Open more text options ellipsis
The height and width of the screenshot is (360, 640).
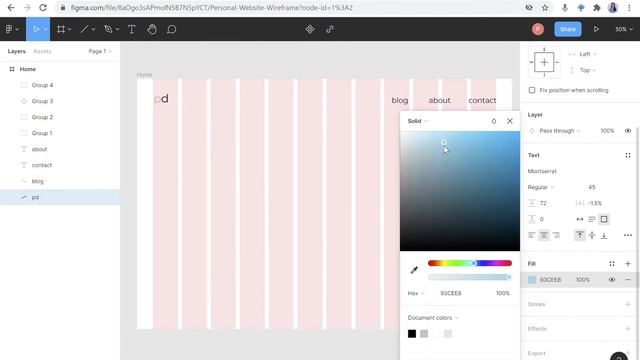628,235
